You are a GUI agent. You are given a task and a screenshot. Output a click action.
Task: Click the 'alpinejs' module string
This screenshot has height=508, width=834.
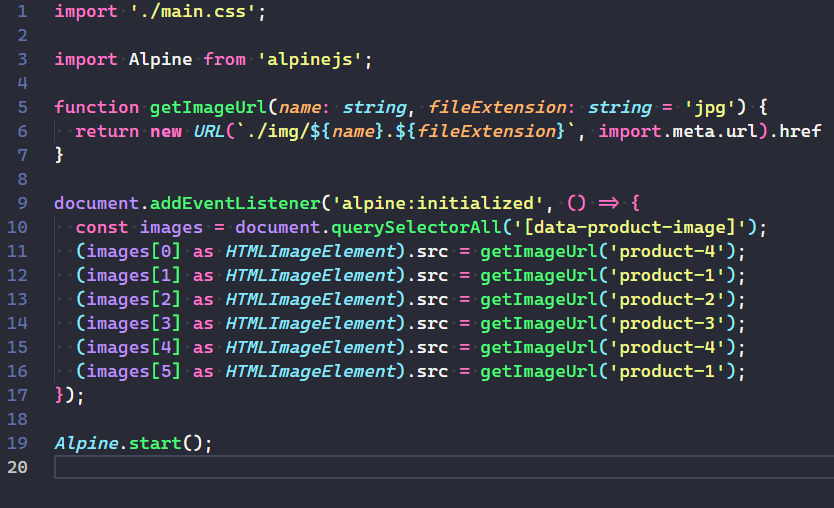pyautogui.click(x=310, y=59)
